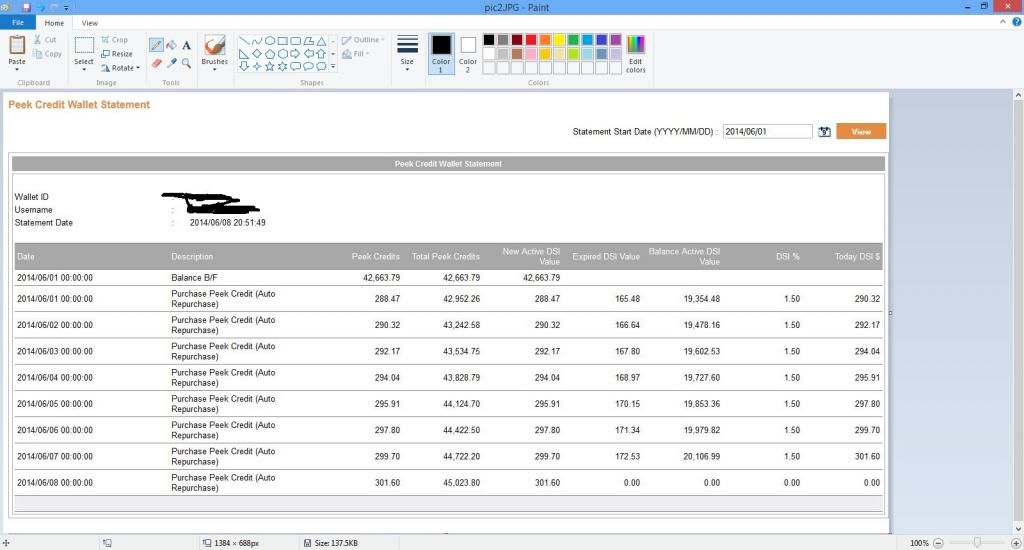Screen dimensions: 1024x550
Task: Expand the Select dropdown arrow
Action: pos(84,70)
